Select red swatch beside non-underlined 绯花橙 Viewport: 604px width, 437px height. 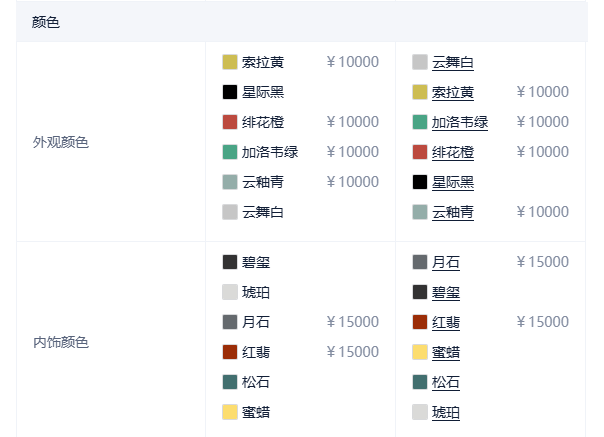click(x=230, y=122)
